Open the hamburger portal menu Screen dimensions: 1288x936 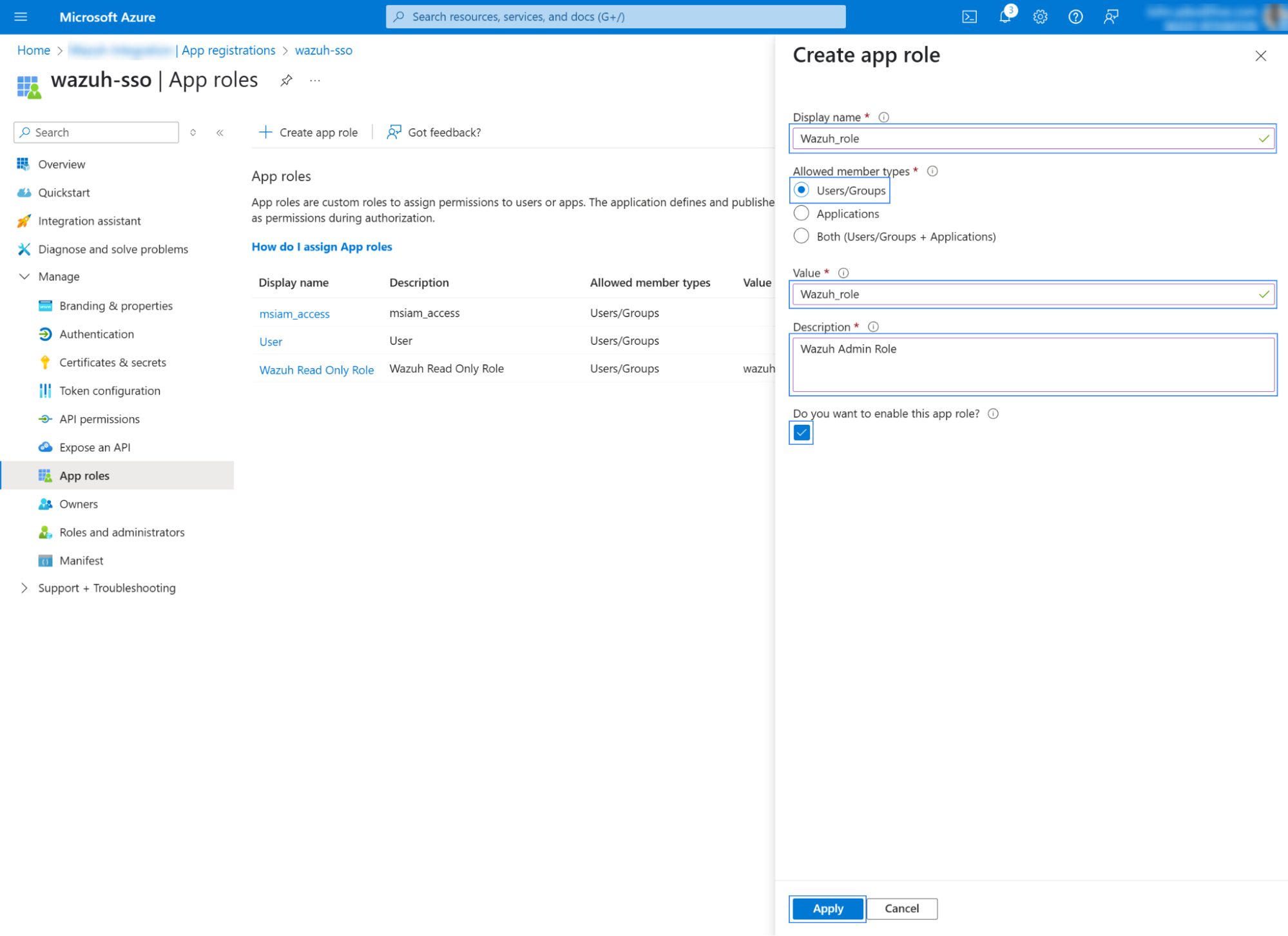coord(21,17)
